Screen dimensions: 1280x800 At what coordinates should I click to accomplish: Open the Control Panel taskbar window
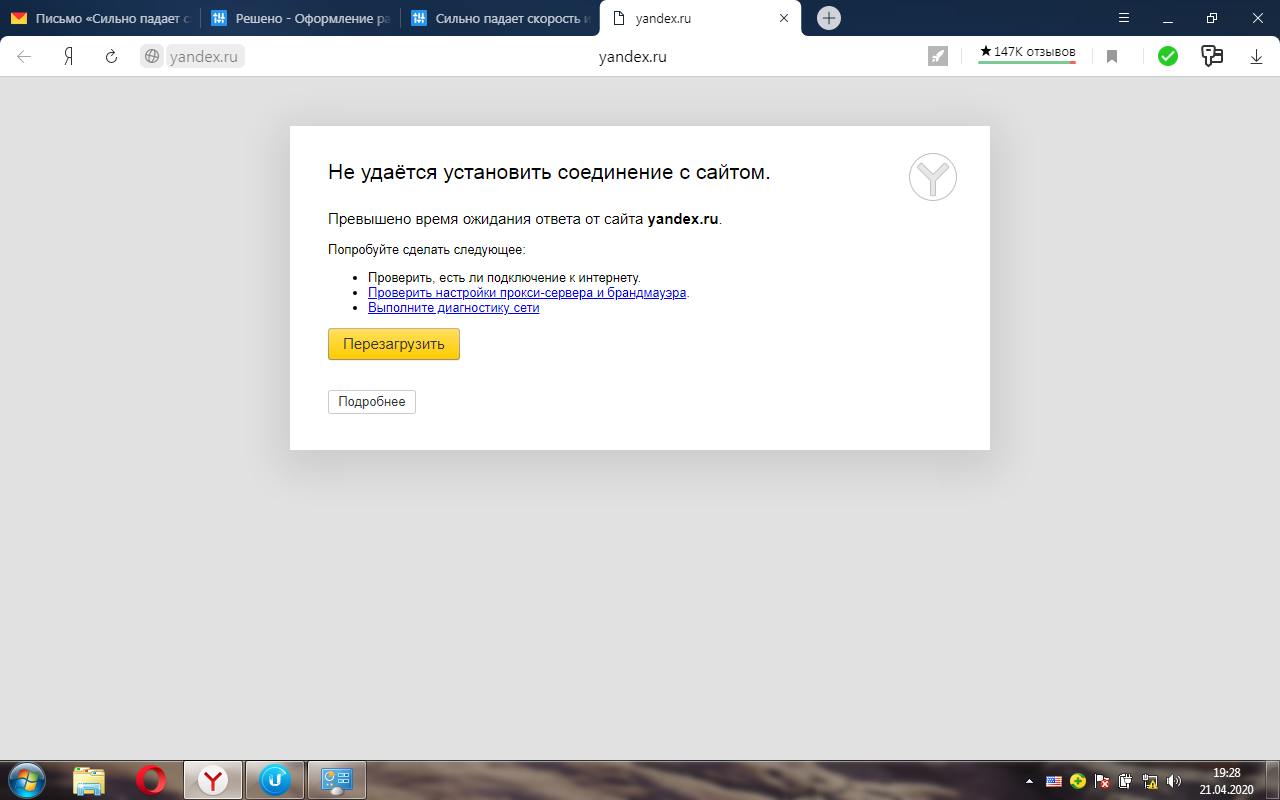click(337, 780)
